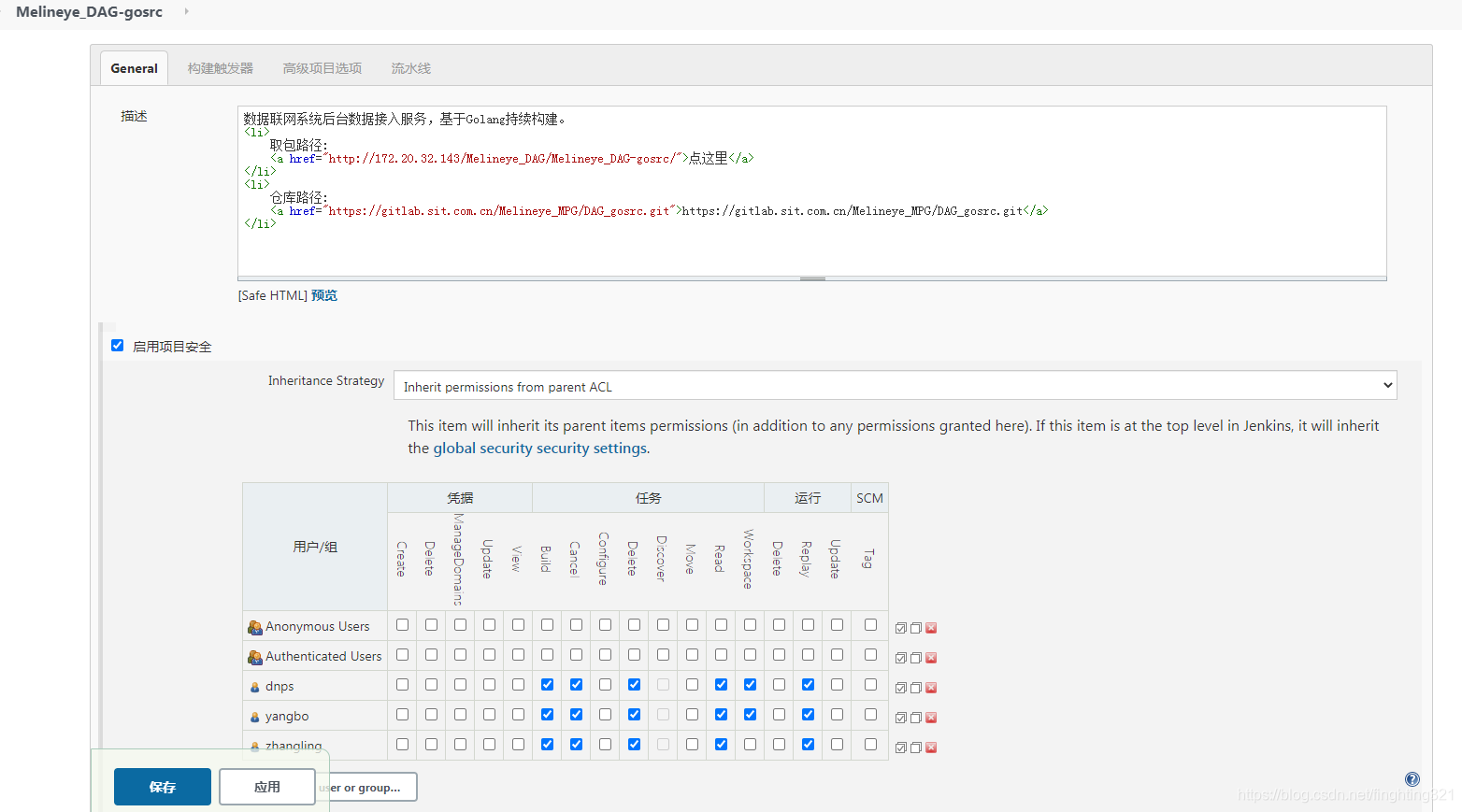Select all permissions for zhangling
This screenshot has width=1462, height=812.
901,748
